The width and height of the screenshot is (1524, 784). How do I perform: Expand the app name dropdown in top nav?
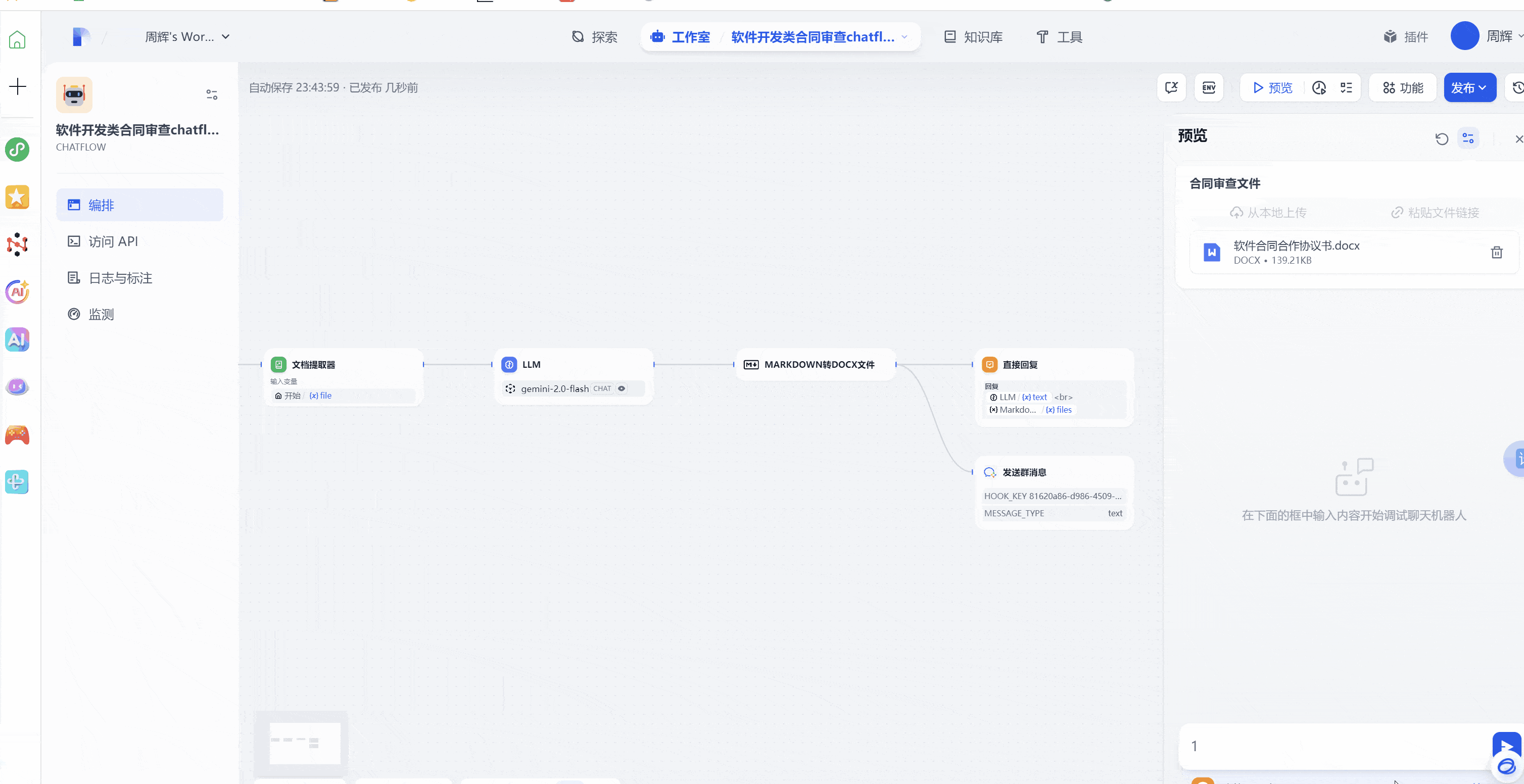pyautogui.click(x=904, y=37)
